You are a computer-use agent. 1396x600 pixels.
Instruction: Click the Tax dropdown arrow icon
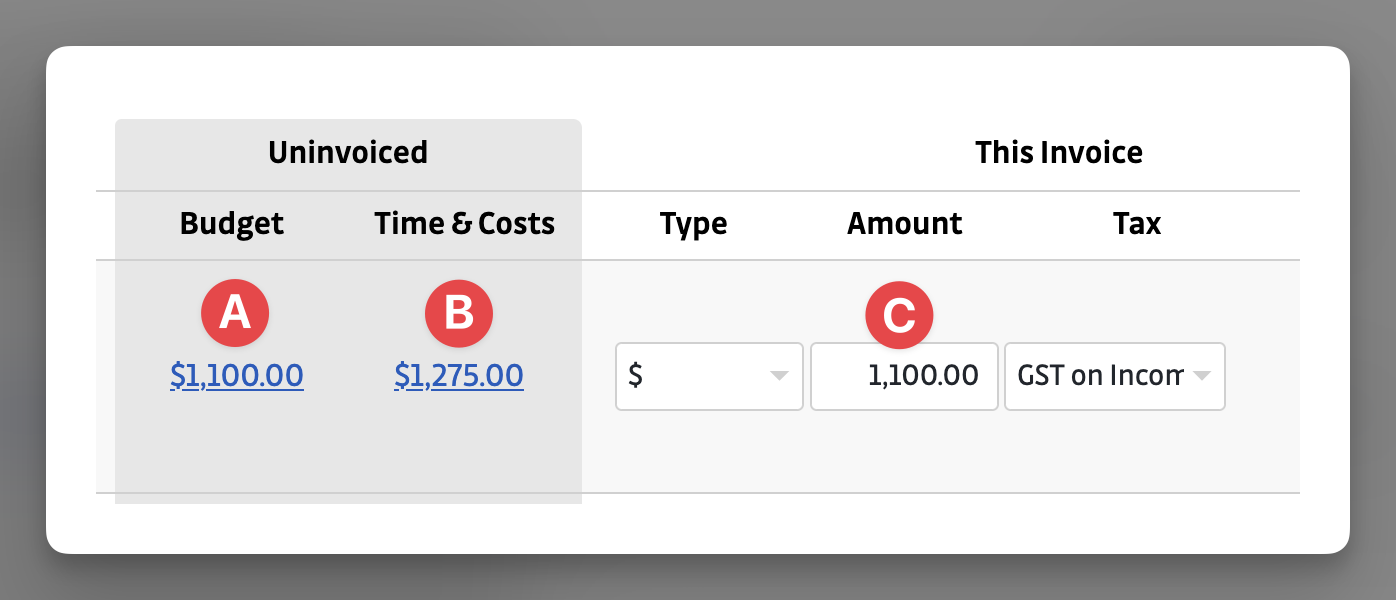[1203, 376]
